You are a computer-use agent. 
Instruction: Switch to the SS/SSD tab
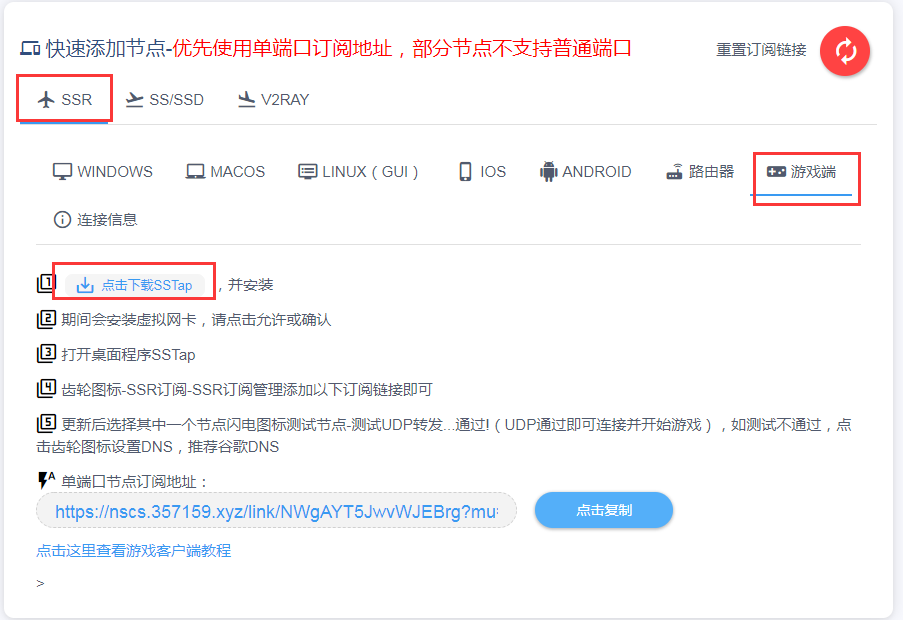(x=165, y=100)
